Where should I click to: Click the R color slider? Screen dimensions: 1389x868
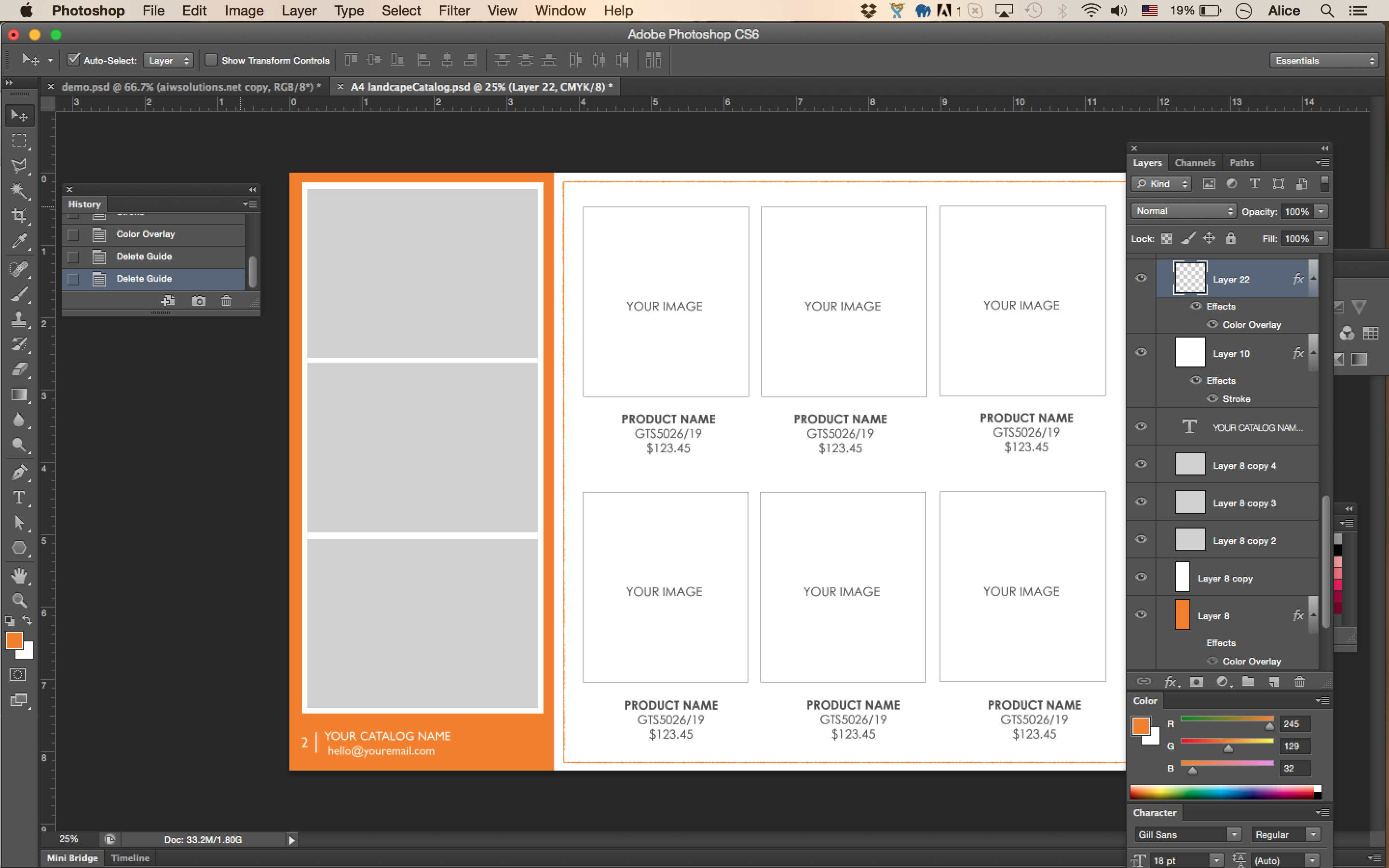point(1226,720)
